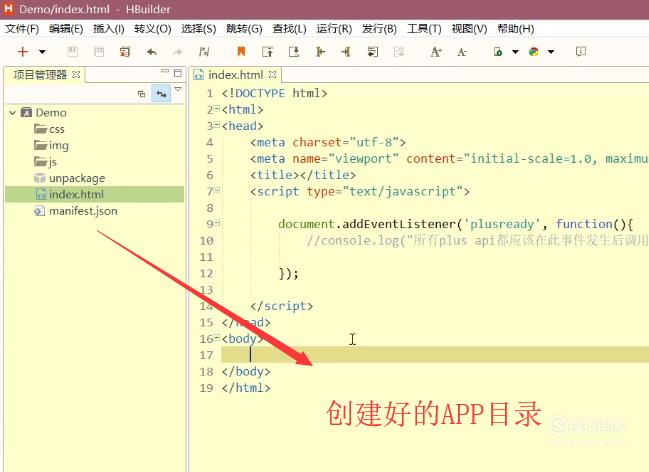Screen dimensions: 649x472
Task: Fold the html tag at line 2
Action: click(x=217, y=108)
